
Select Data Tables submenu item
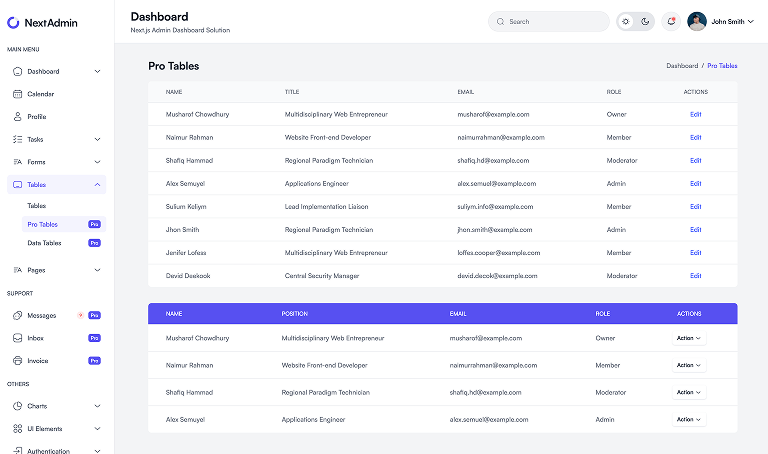coord(45,243)
